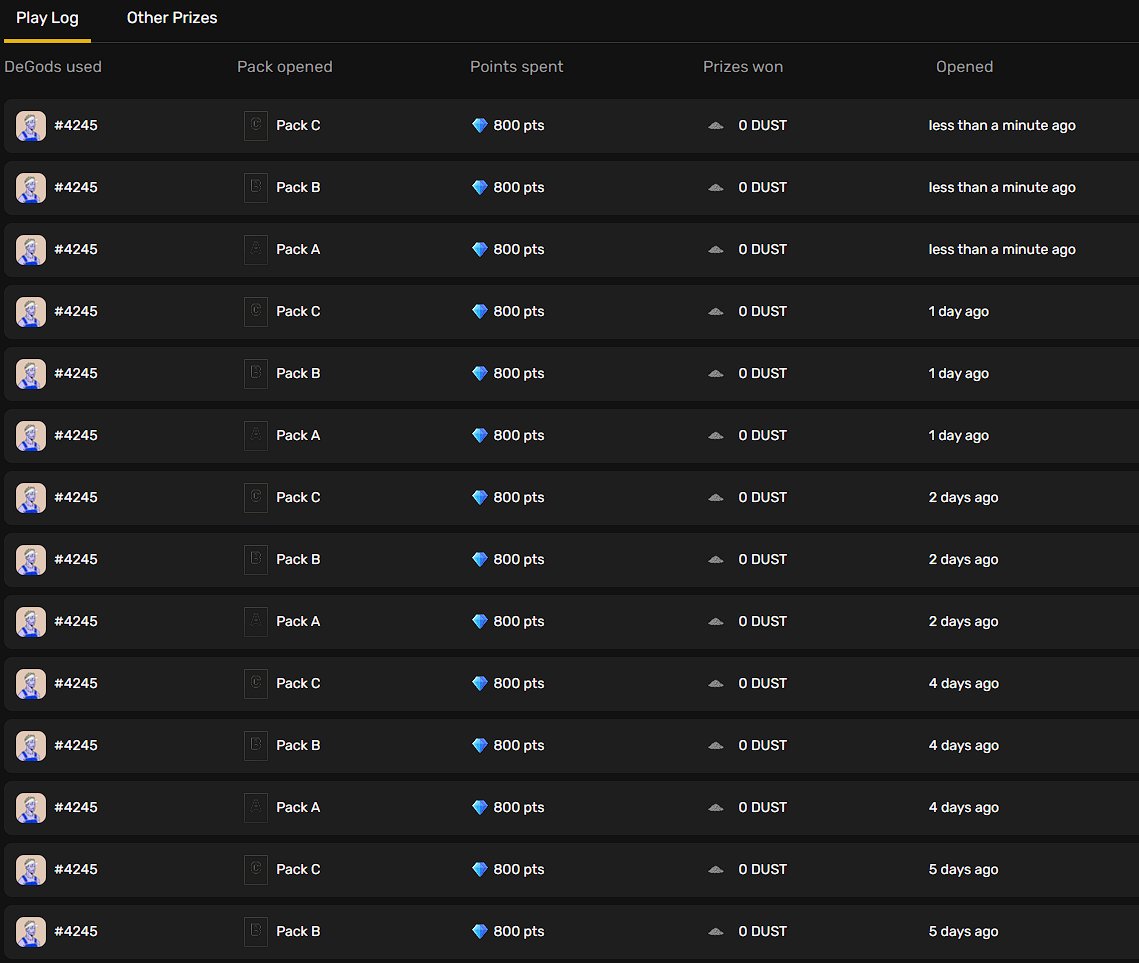
Task: Click blue diamond points icon in Pack B row, 4 days ago
Action: point(479,745)
